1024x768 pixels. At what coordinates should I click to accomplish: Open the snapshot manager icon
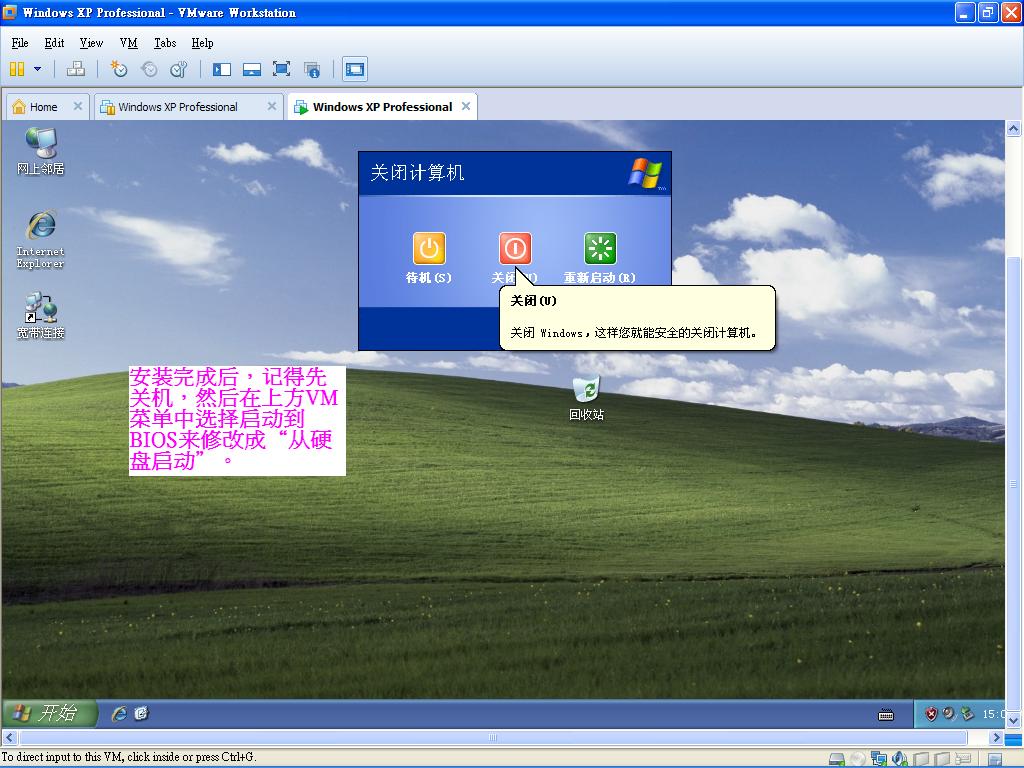pyautogui.click(x=178, y=69)
